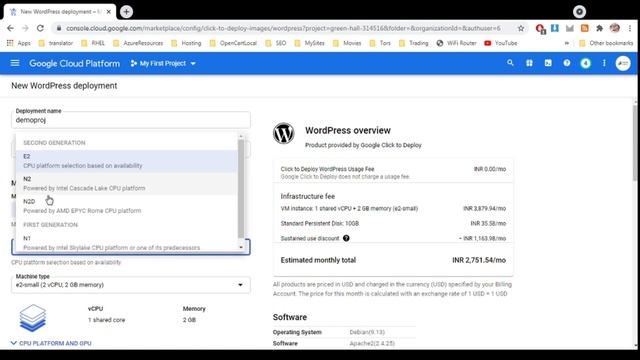Click 'Standard Persistent Disk: 10GB' row
The image size is (640, 360).
393,223
